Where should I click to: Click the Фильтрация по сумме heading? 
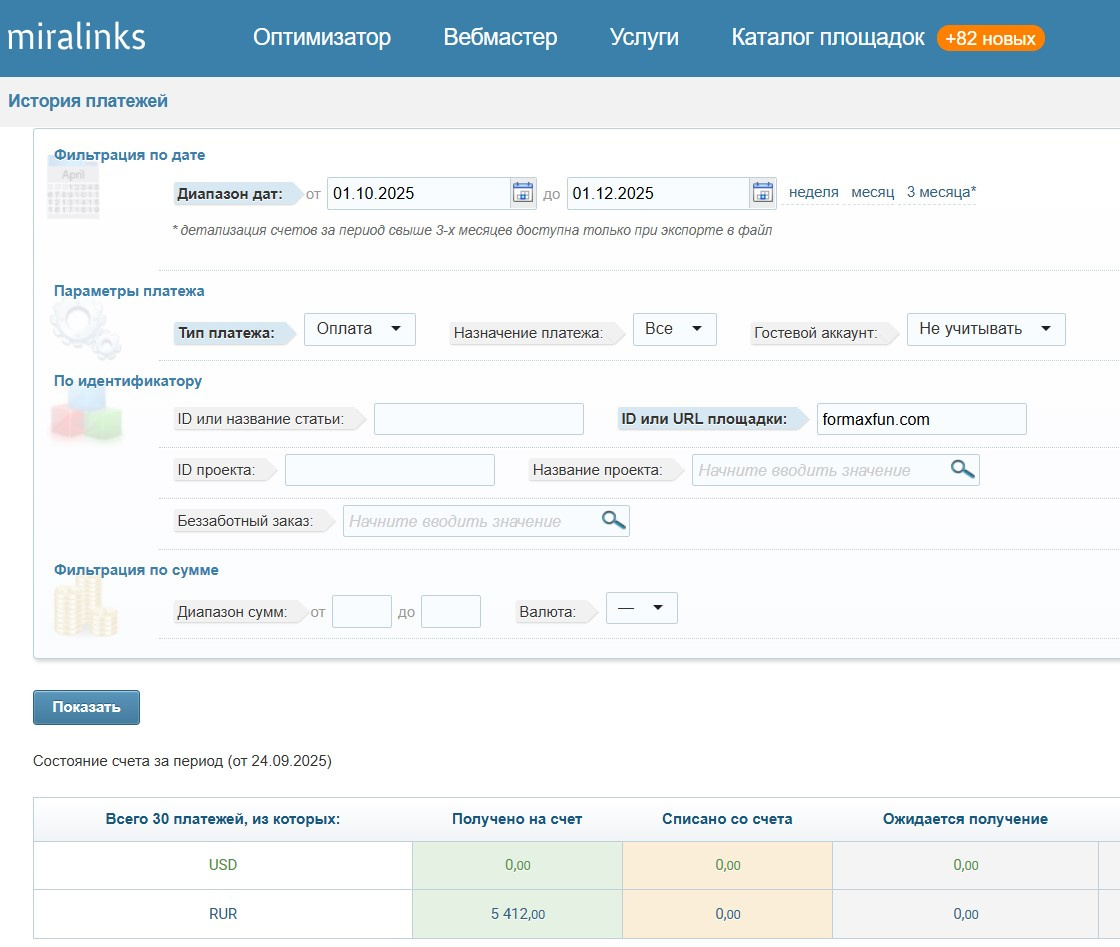click(x=136, y=570)
